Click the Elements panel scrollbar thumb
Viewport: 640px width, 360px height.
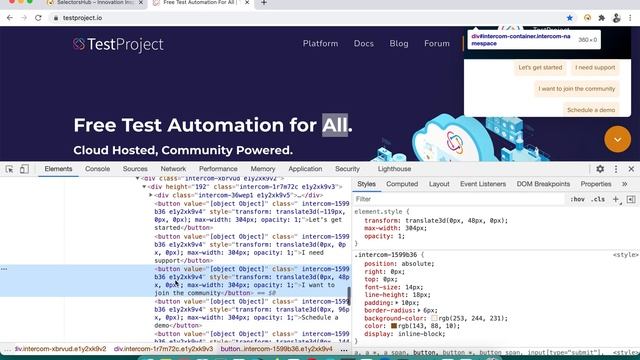point(349,296)
